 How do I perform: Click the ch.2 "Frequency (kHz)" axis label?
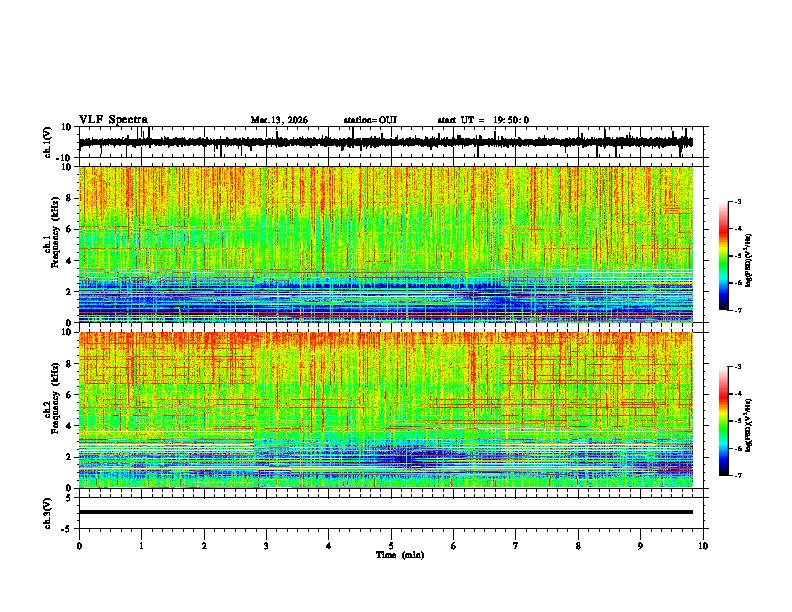(55, 398)
